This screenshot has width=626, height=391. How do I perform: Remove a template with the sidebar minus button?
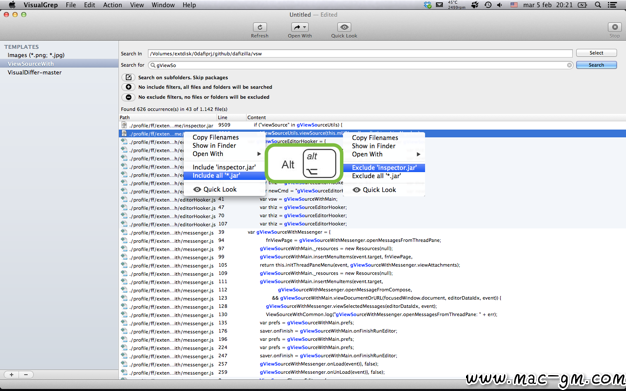tap(26, 375)
